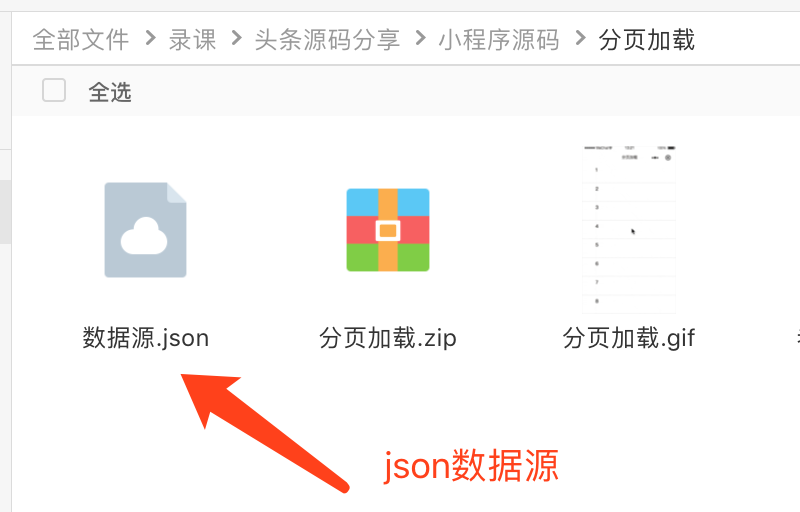Click the current 分页加载 breadcrumb

coord(646,40)
